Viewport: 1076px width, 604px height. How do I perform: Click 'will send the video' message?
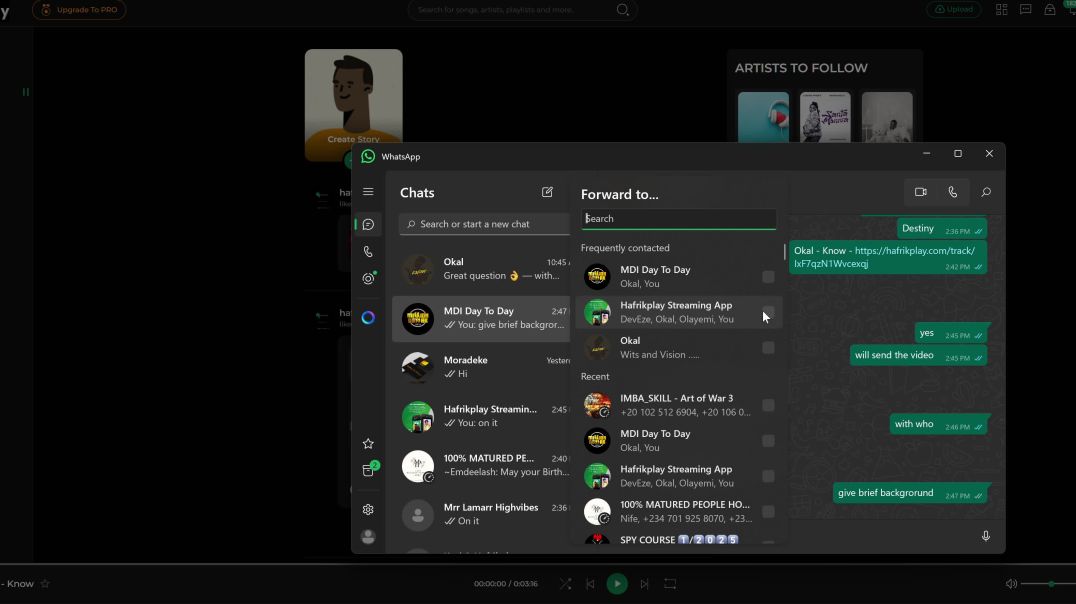pyautogui.click(x=919, y=356)
